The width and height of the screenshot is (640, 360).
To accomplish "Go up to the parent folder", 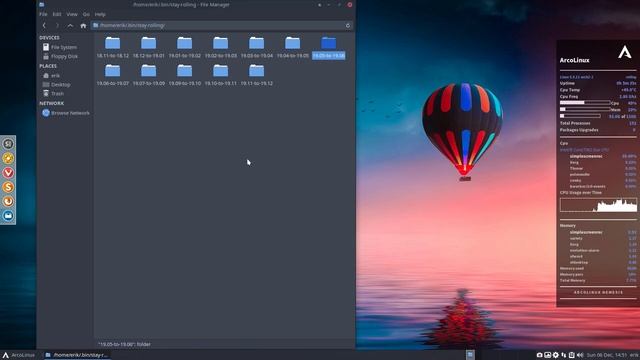I will click(70, 25).
